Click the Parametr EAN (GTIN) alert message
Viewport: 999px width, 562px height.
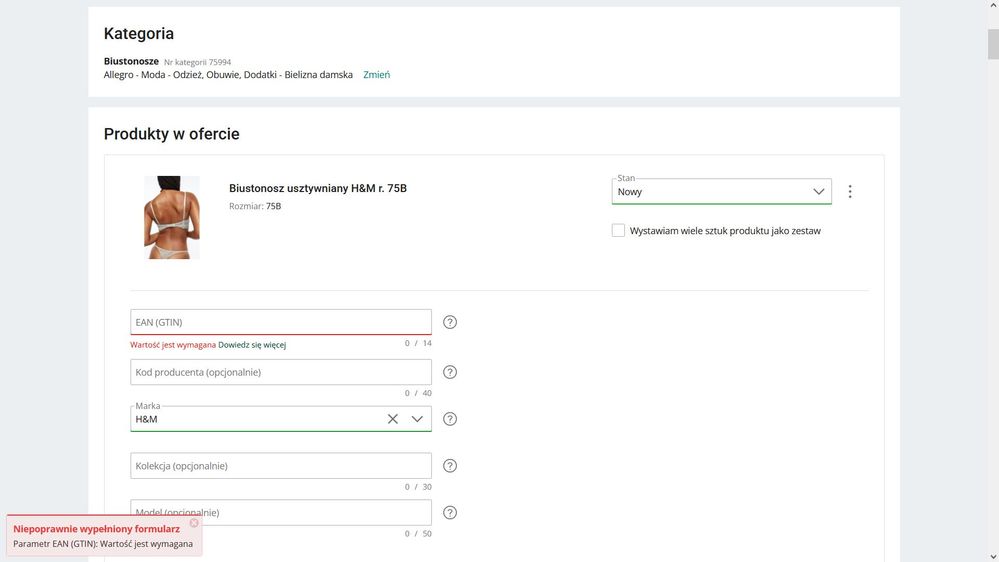coord(103,544)
